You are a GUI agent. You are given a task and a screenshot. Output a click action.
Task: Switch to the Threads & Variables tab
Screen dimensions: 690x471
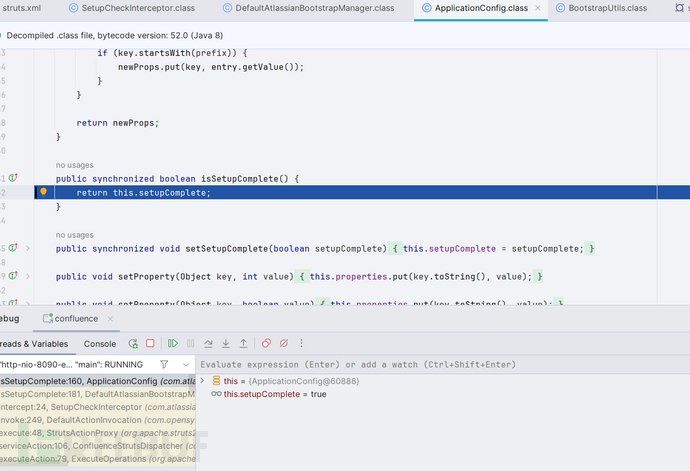click(x=34, y=344)
